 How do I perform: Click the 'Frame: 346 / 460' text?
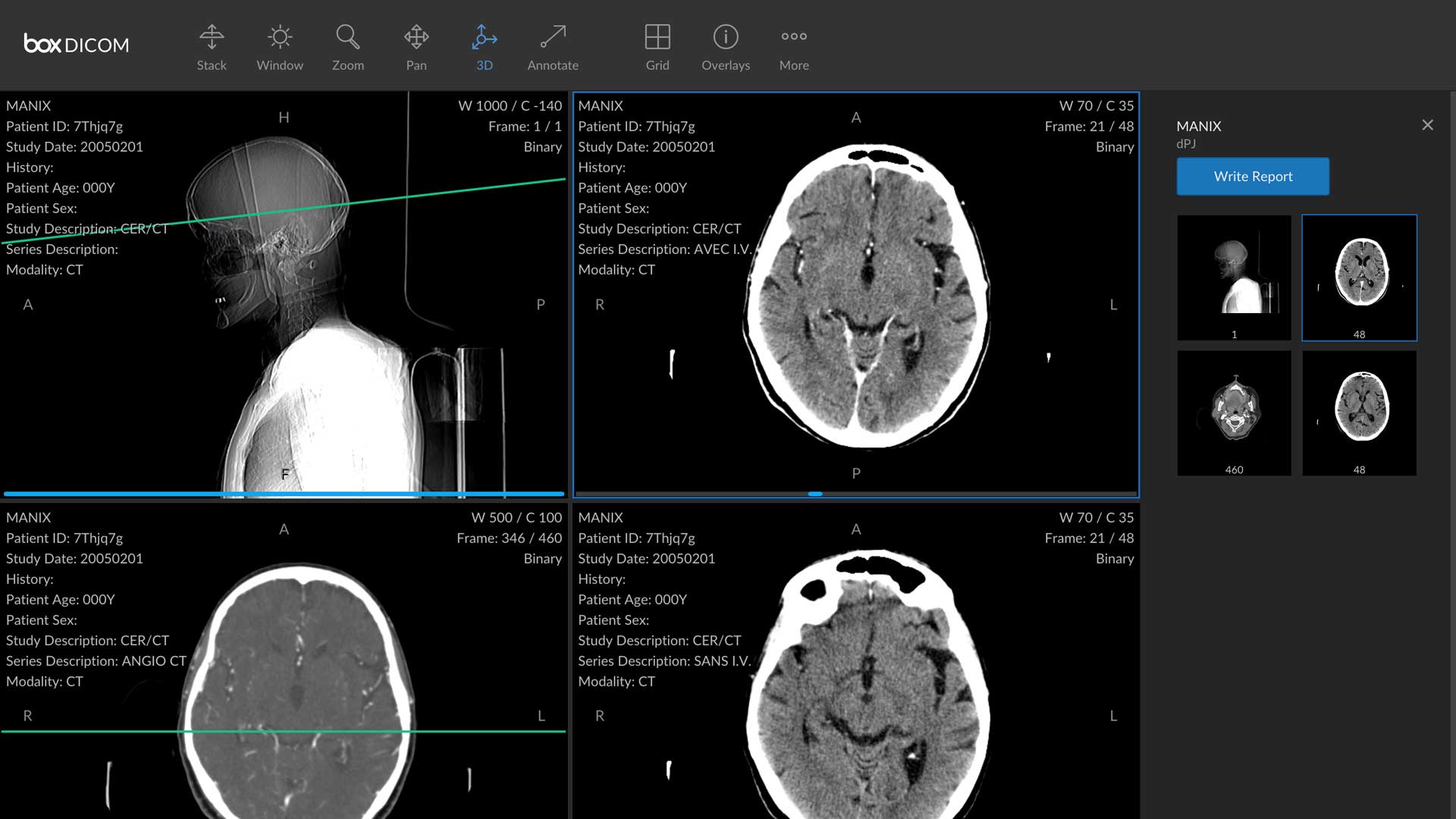click(x=509, y=538)
